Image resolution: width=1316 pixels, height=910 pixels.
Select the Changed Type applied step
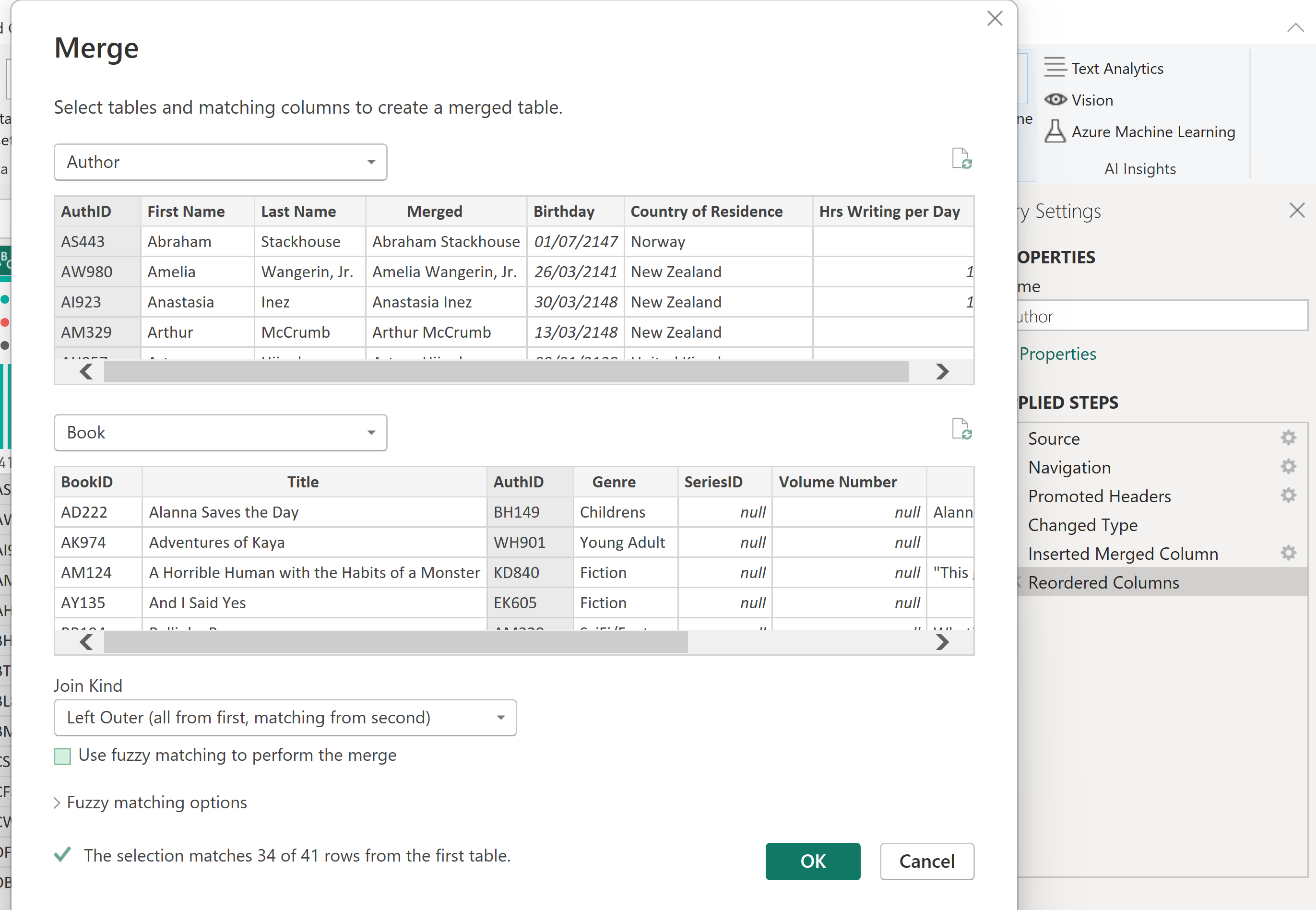point(1082,525)
